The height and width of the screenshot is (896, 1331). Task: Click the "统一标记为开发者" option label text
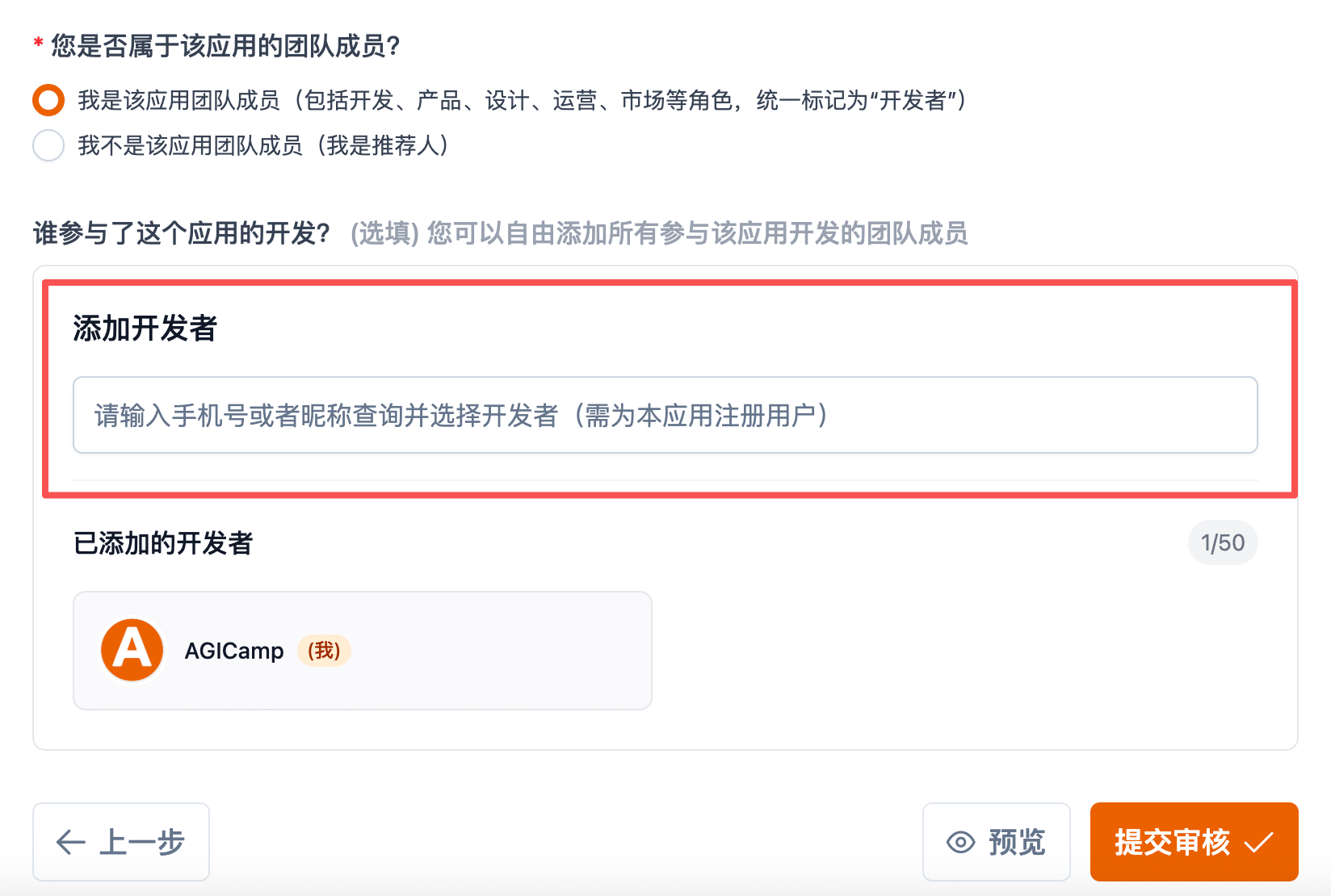(x=860, y=100)
